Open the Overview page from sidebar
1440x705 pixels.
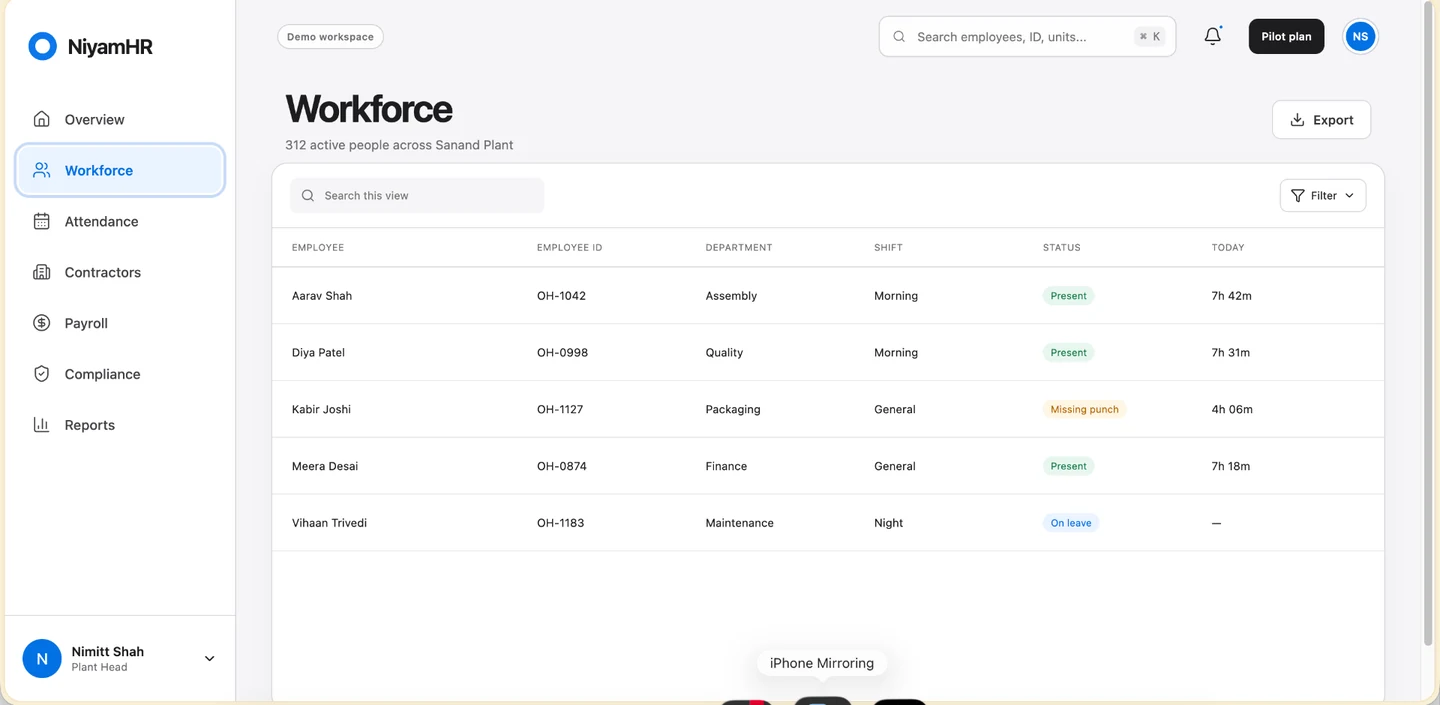120,119
